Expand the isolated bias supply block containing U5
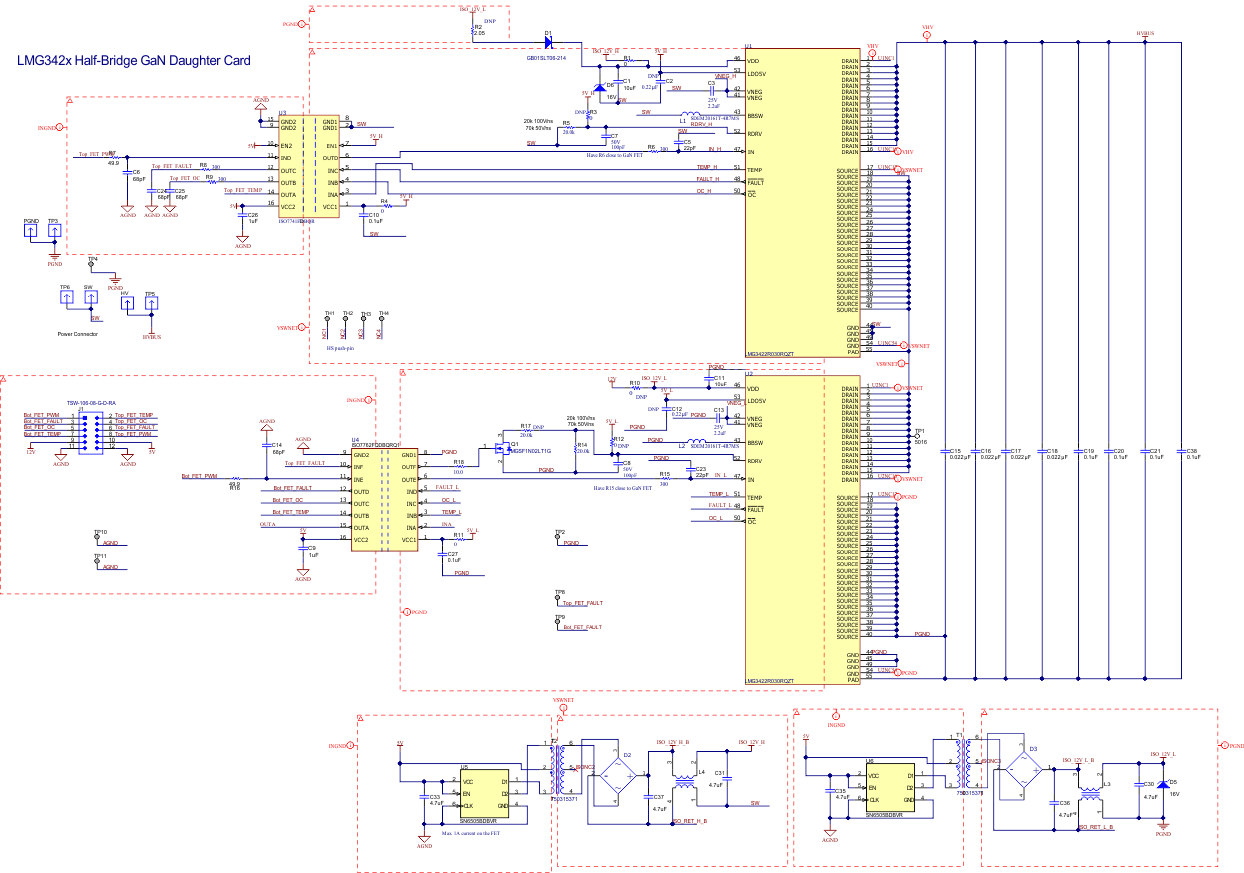This screenshot has width=1244, height=873. (358, 716)
